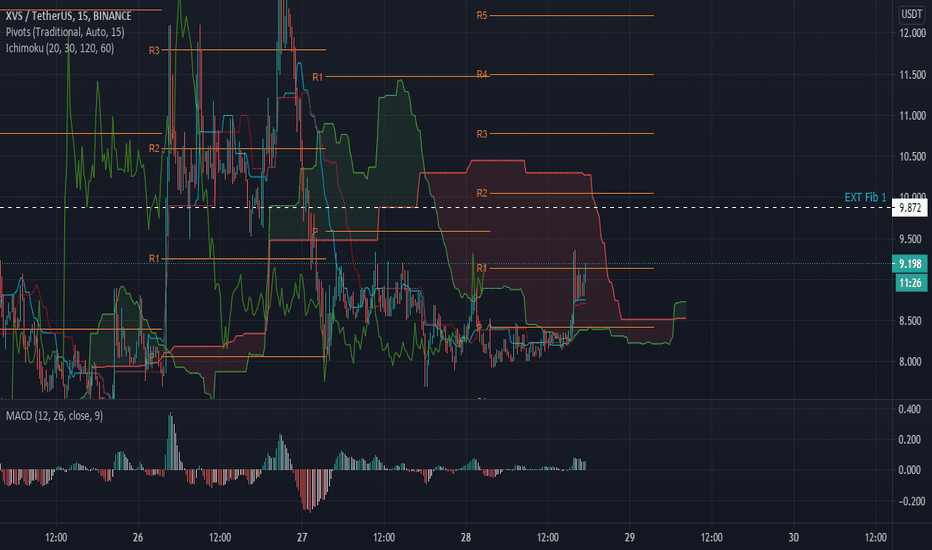Select the Pivots (Traditional, Auto, 15) indicator legend
Screen dimensions: 932x550
tap(65, 32)
